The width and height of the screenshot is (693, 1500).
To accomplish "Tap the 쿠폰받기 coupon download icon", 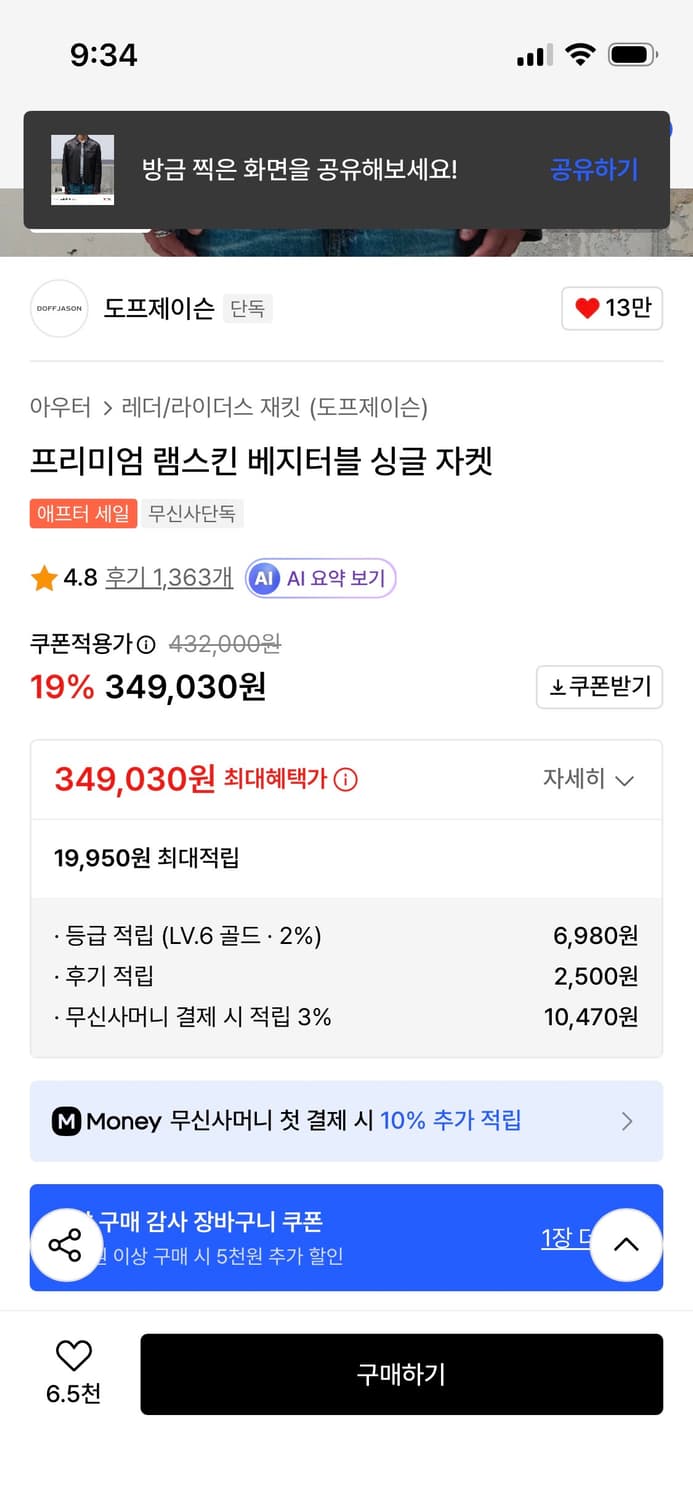I will coord(560,687).
